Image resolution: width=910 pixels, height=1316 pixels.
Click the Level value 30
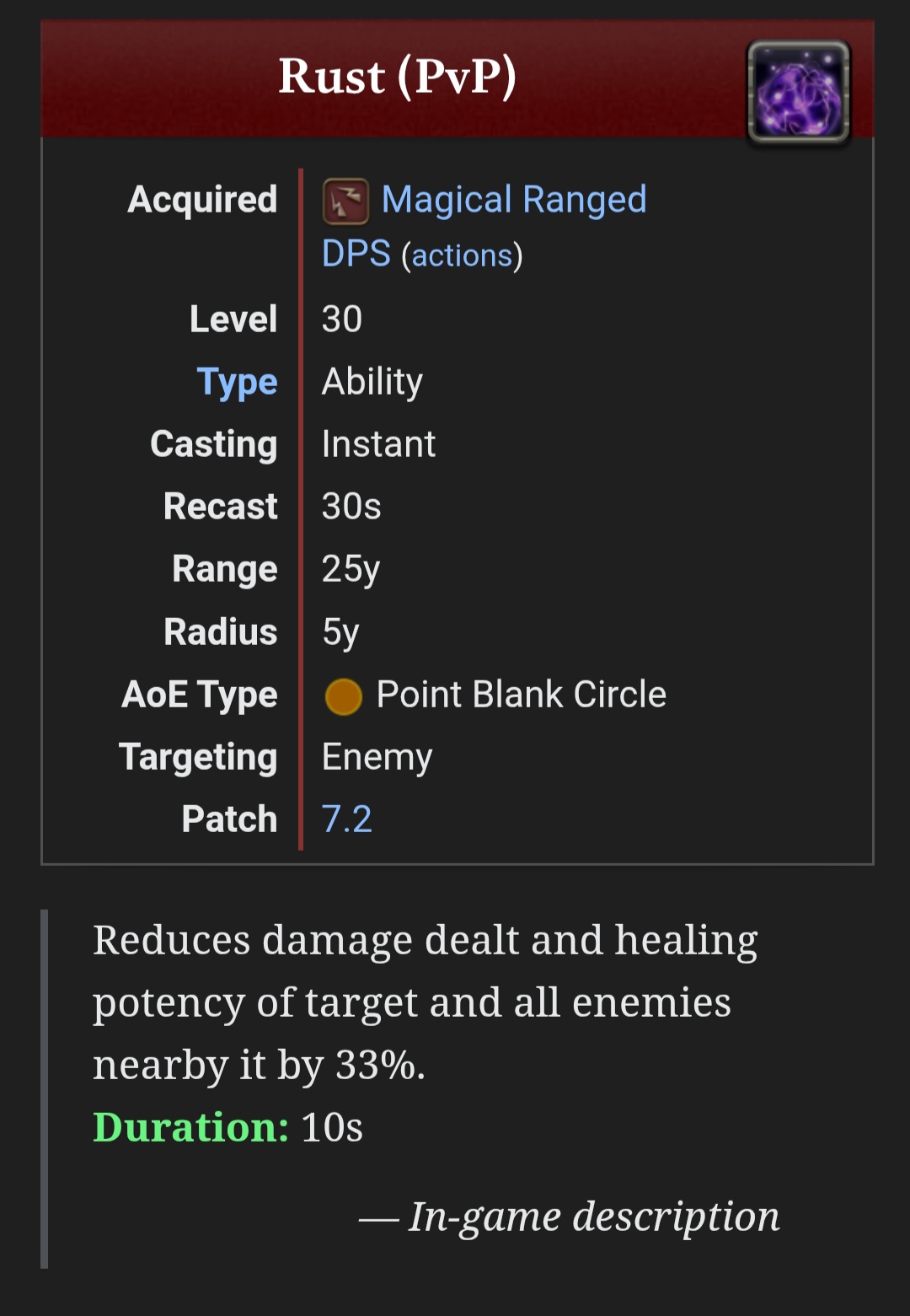coord(342,320)
